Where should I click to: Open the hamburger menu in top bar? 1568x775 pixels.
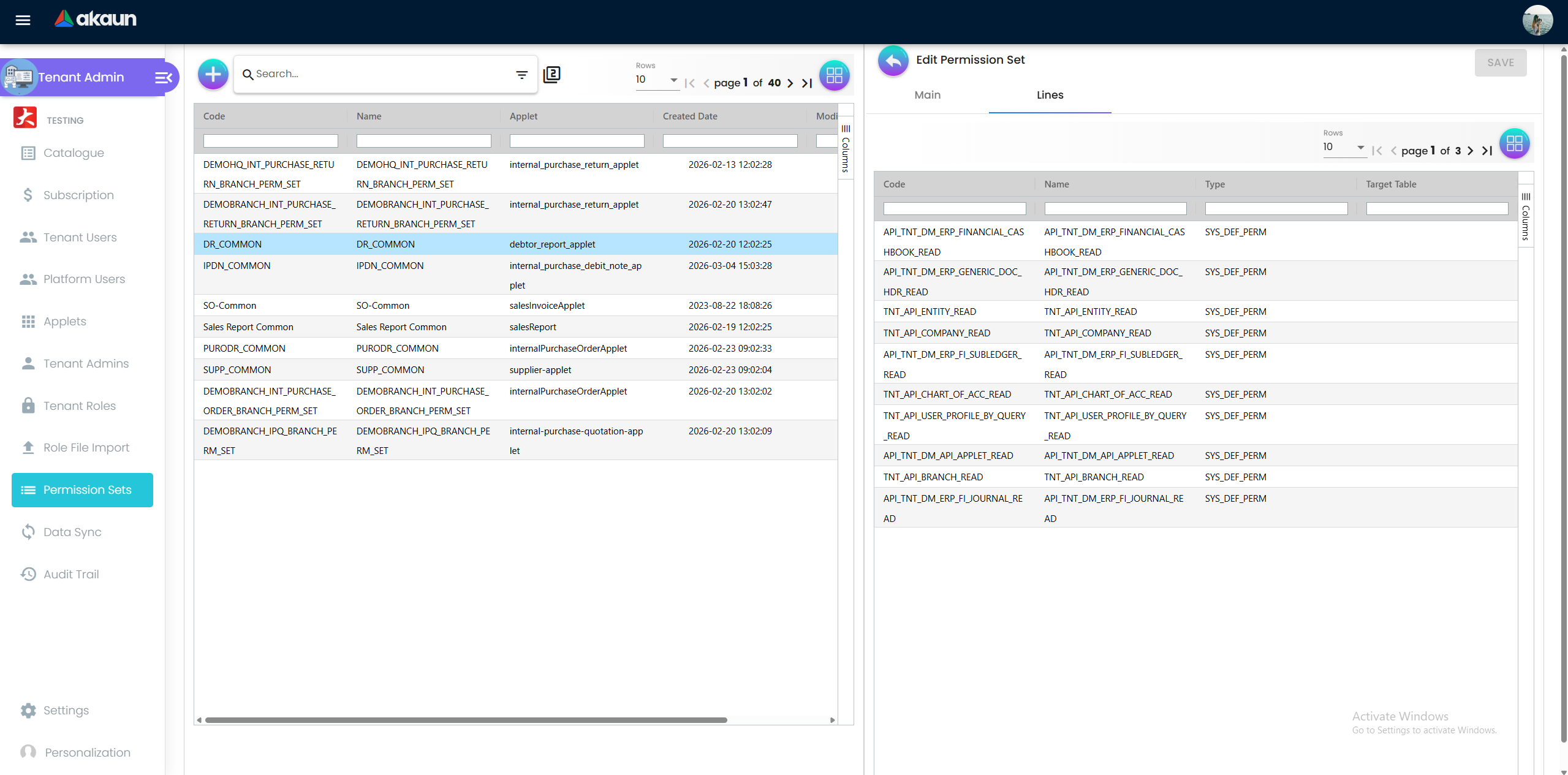(23, 20)
